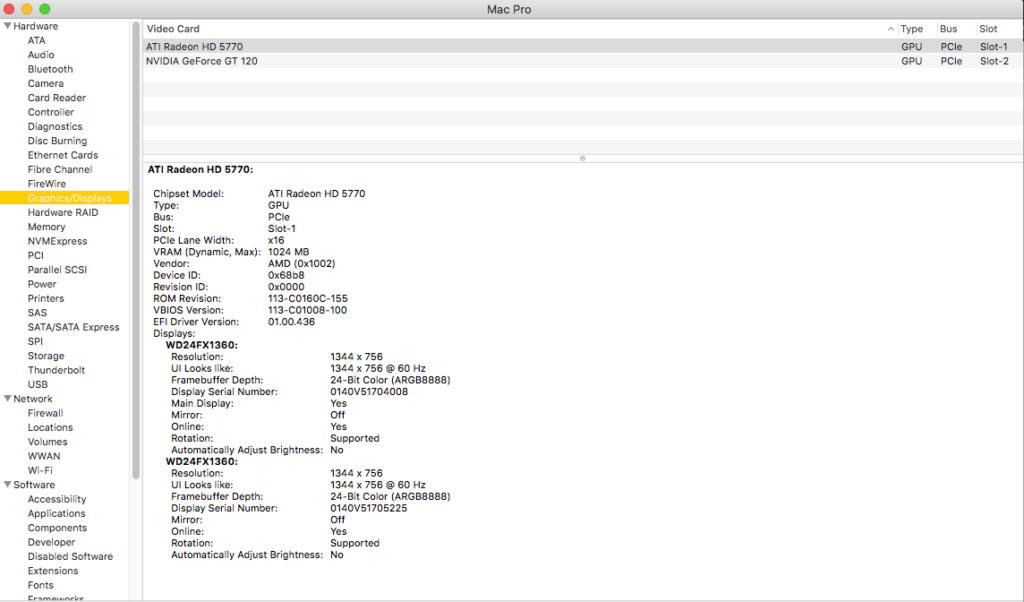Collapse the Hardware section triangle
1024x602 pixels.
7,26
